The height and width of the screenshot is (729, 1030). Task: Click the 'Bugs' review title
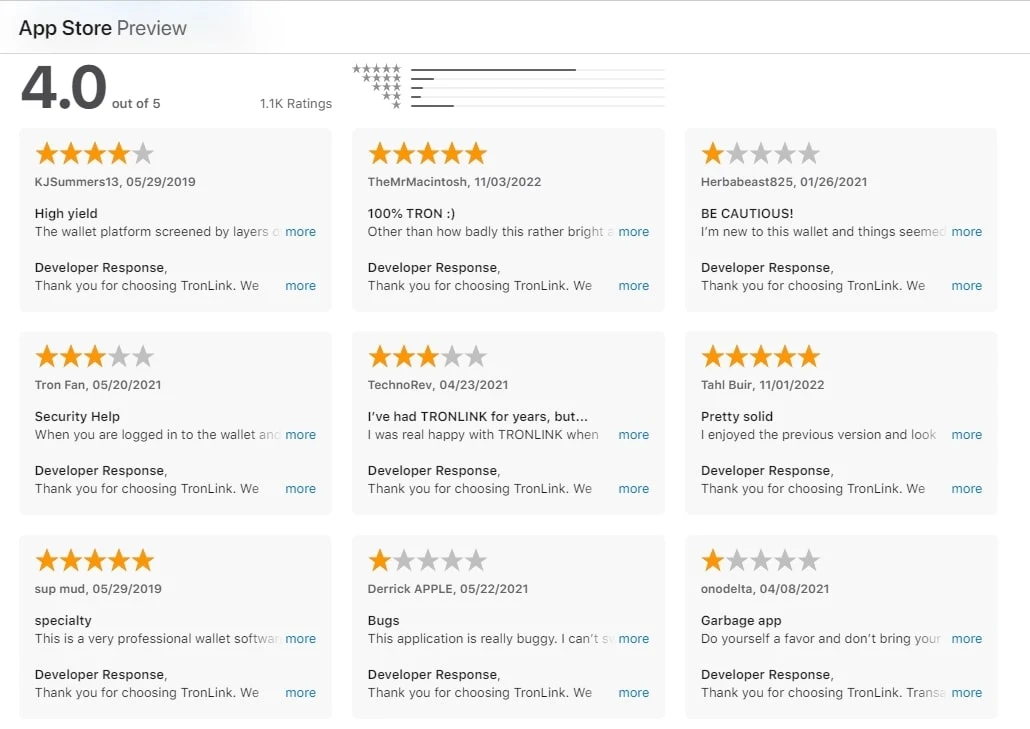pos(384,621)
